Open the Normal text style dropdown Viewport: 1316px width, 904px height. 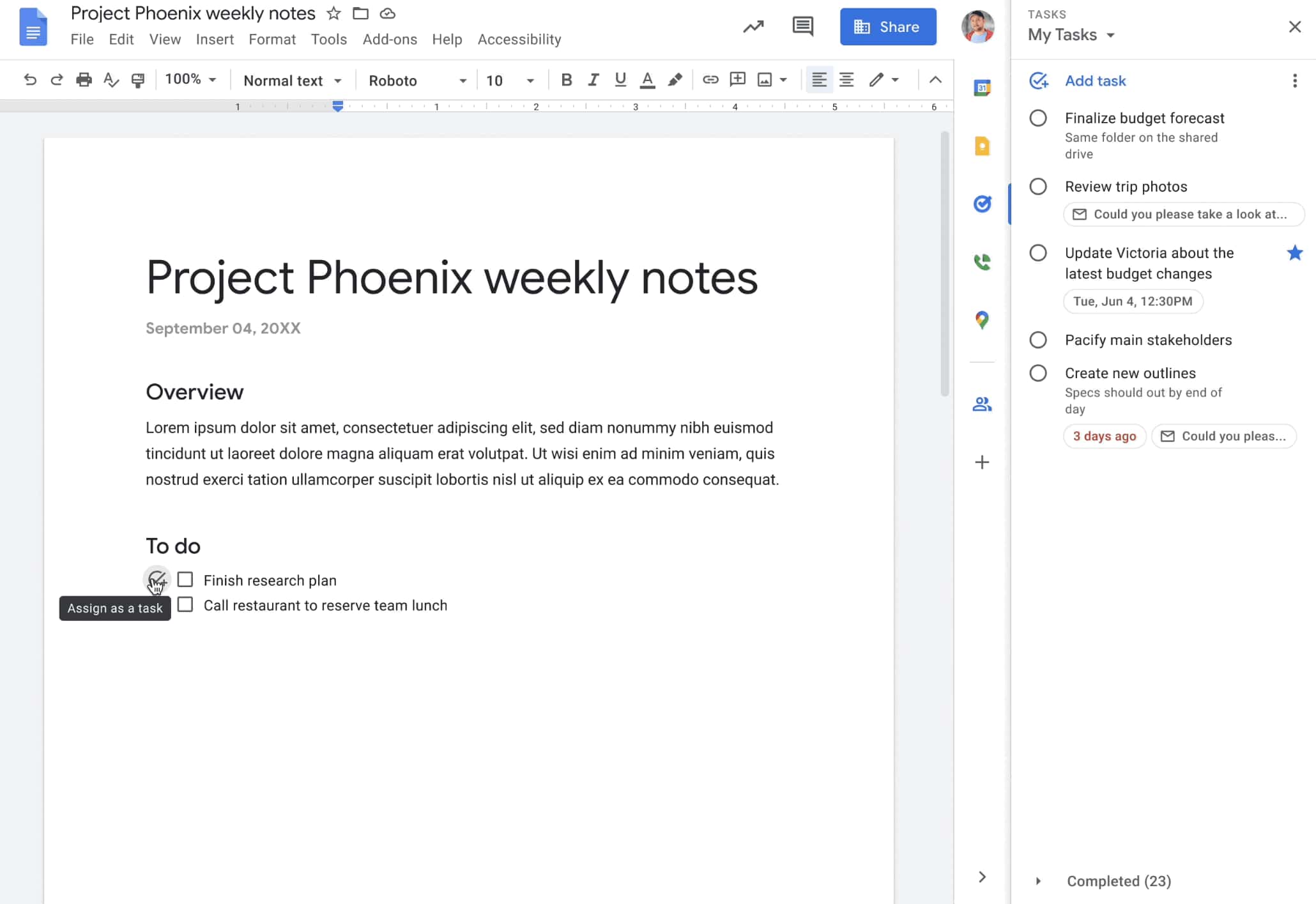[x=293, y=80]
